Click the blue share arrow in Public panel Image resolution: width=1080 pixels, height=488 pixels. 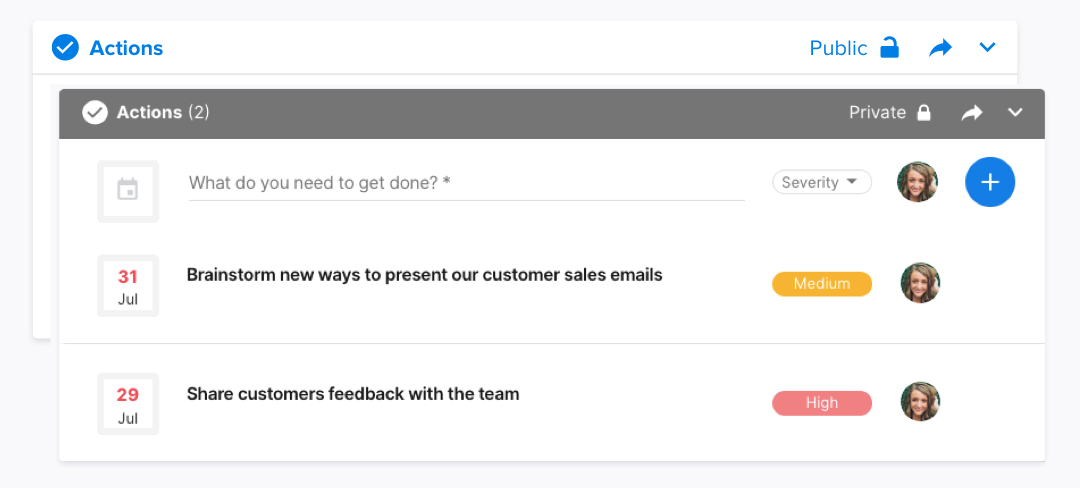[940, 47]
